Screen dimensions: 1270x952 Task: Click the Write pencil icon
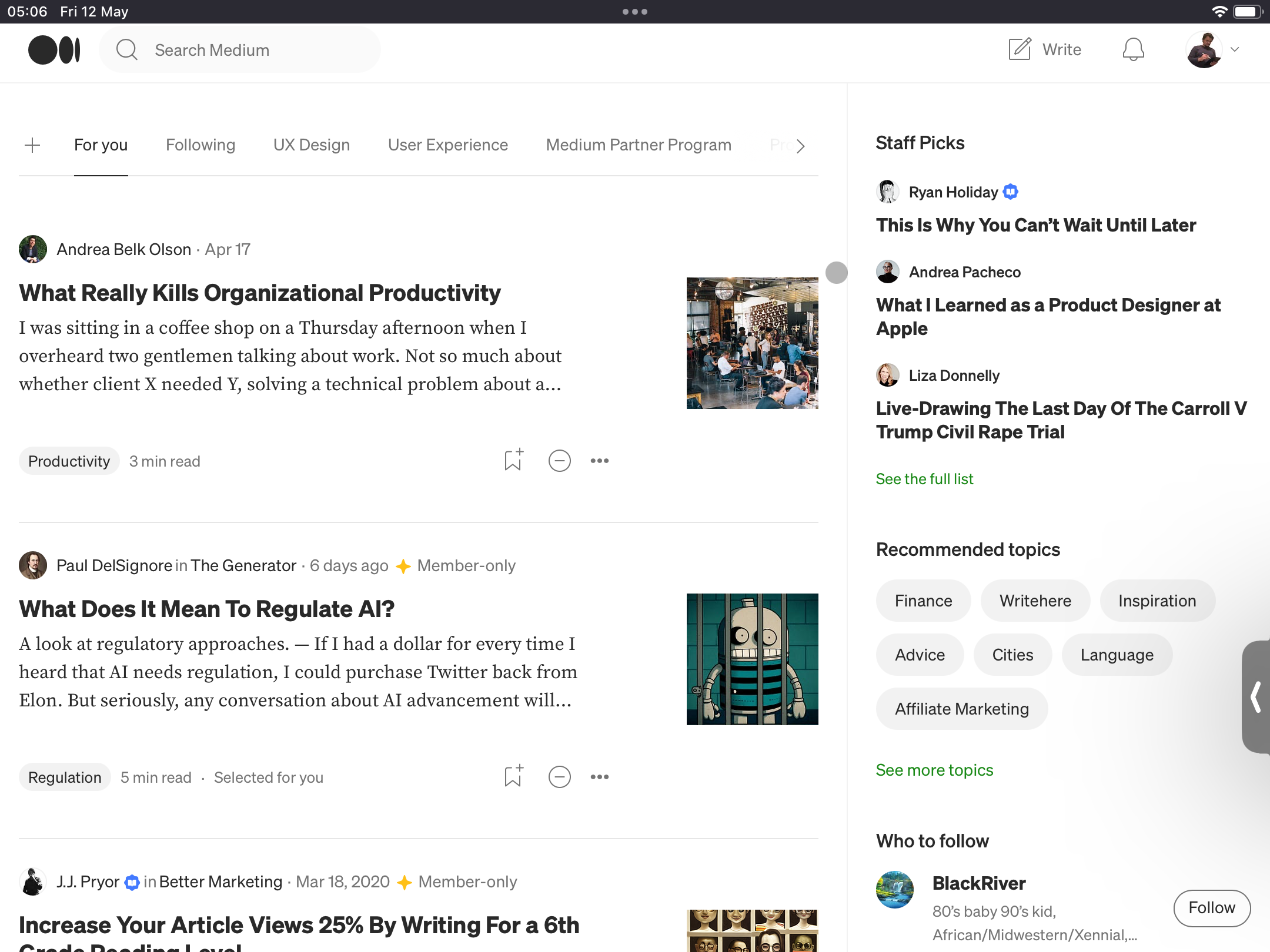point(1020,49)
